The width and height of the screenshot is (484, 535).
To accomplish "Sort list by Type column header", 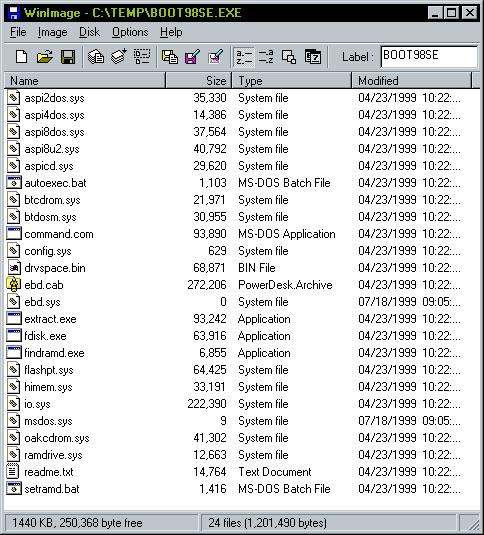I will pyautogui.click(x=292, y=81).
